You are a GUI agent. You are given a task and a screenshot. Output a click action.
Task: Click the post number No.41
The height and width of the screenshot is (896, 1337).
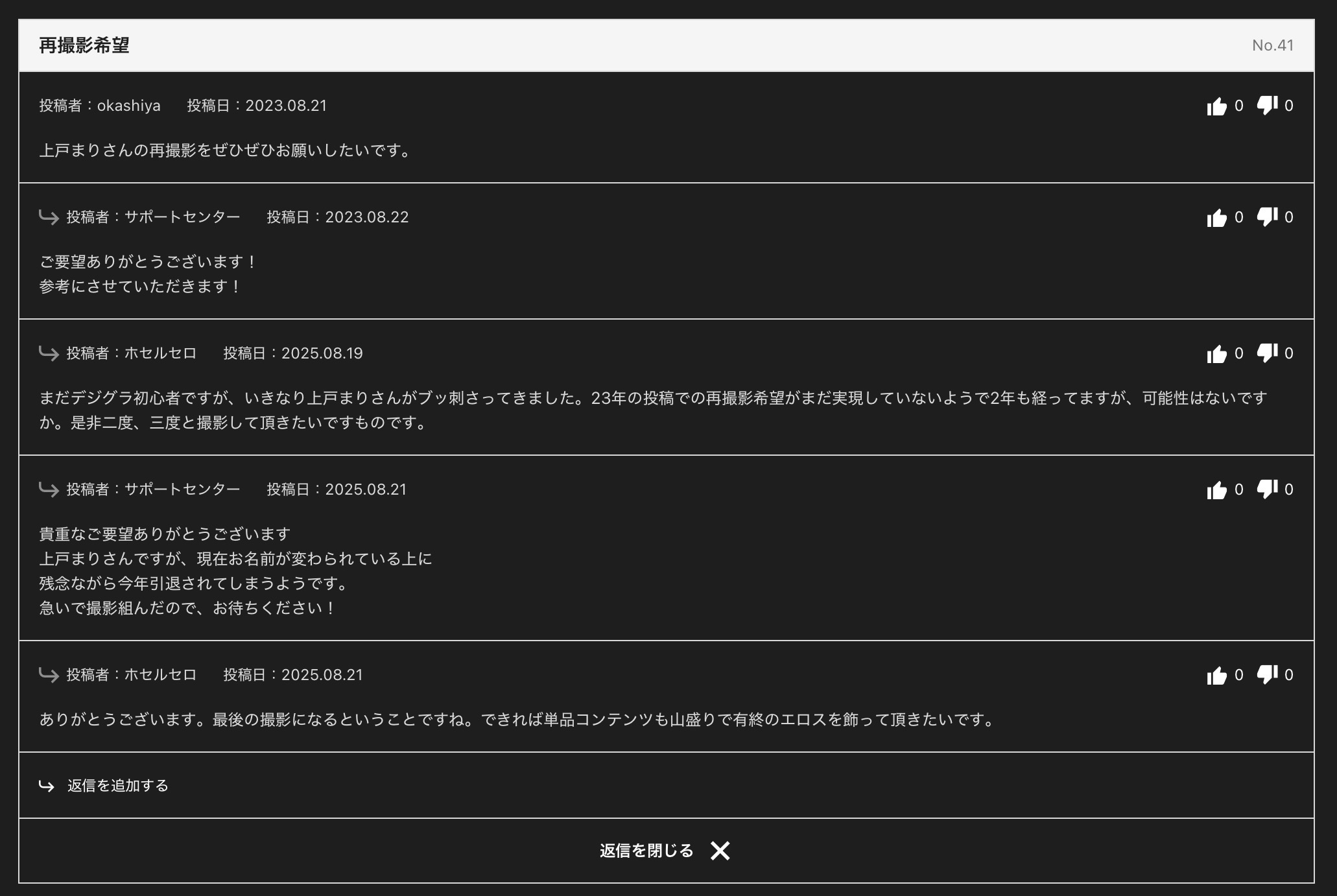coord(1272,45)
